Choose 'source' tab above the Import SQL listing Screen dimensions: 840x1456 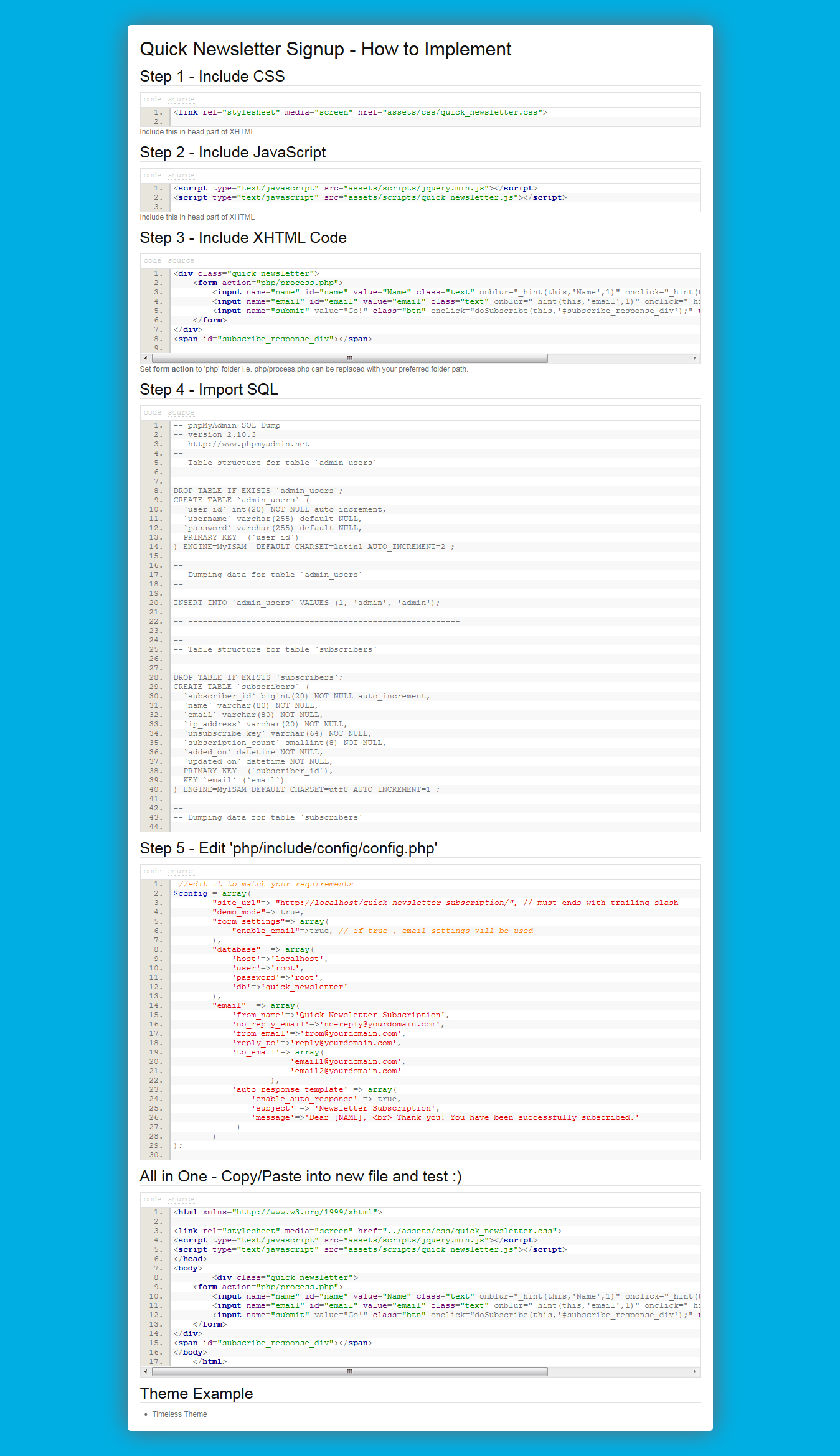click(x=181, y=413)
